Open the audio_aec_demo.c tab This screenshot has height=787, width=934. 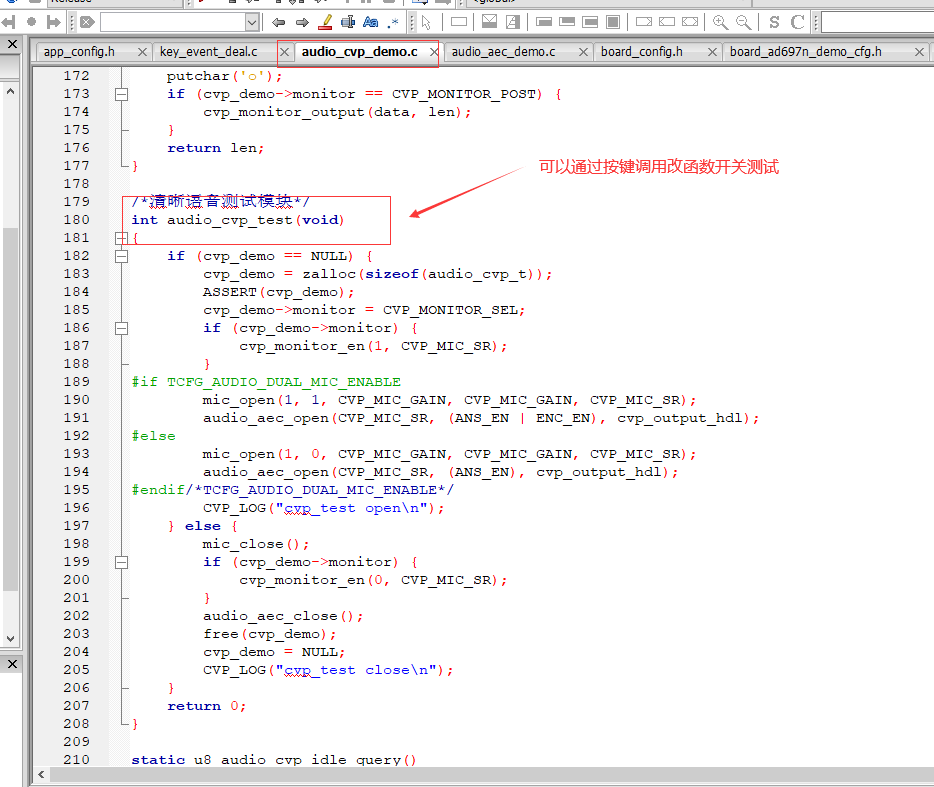click(x=503, y=52)
